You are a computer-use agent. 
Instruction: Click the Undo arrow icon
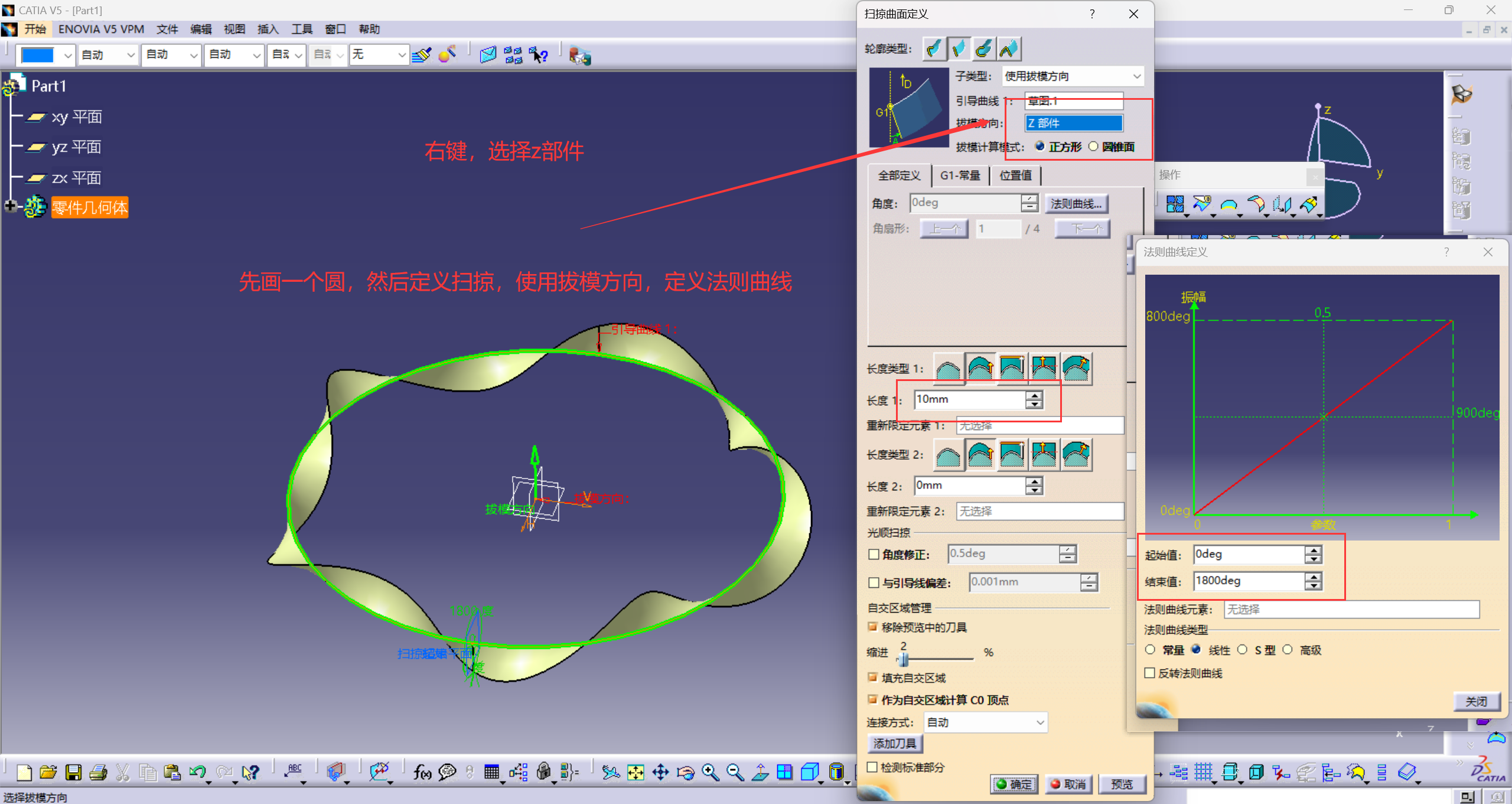click(197, 772)
